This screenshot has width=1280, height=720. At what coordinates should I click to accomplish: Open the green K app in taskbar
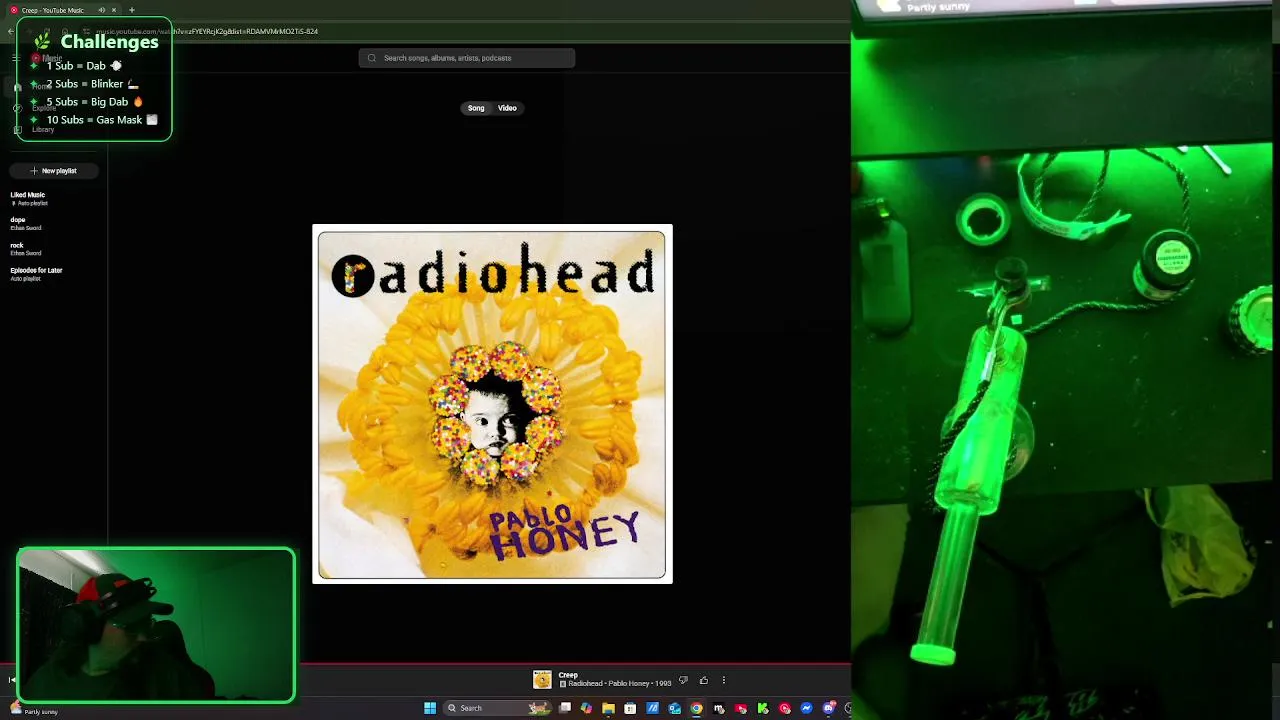pos(762,708)
